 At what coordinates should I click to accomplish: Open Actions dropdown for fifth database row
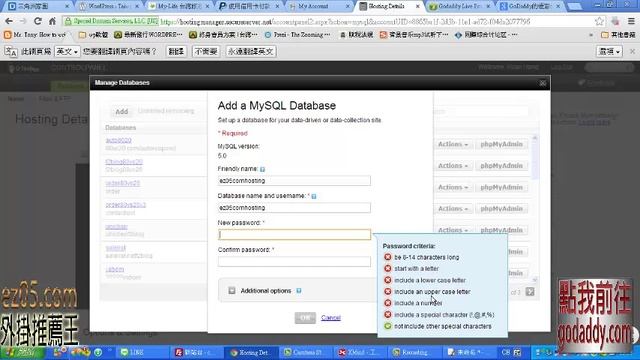coord(453,230)
